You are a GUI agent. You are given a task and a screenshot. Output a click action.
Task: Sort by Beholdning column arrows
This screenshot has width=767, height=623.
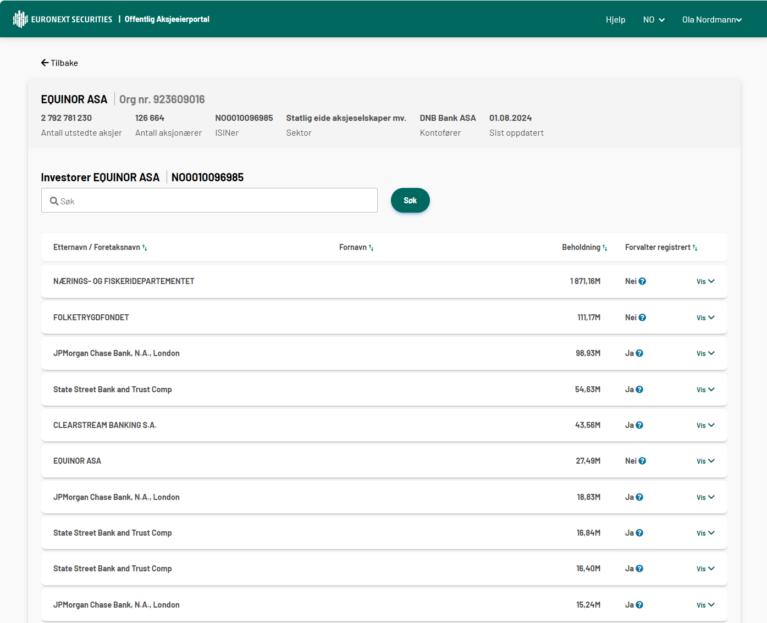pos(605,248)
